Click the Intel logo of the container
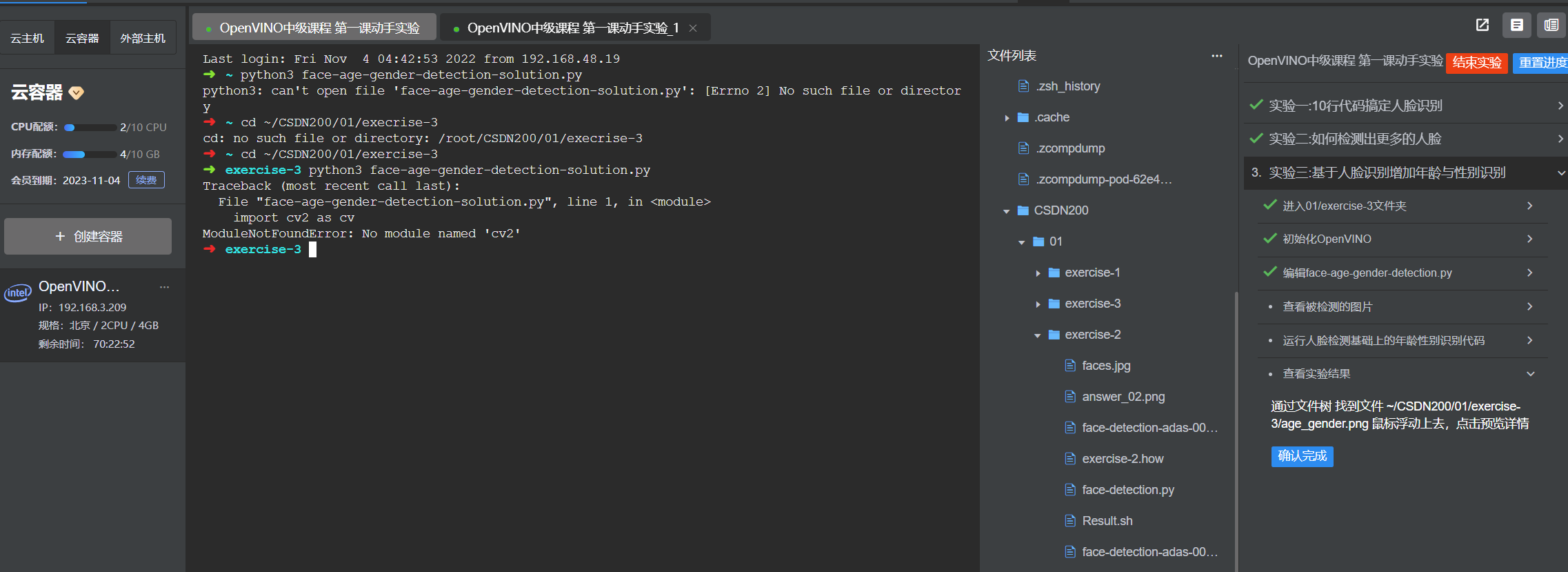The height and width of the screenshot is (572, 1568). 18,293
